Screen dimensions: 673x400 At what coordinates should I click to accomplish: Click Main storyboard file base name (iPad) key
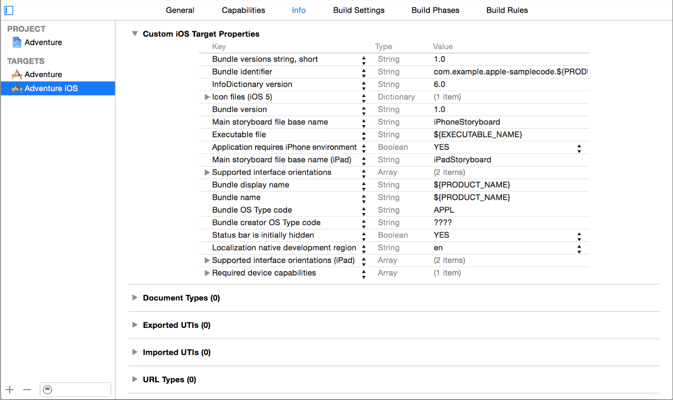pos(282,160)
